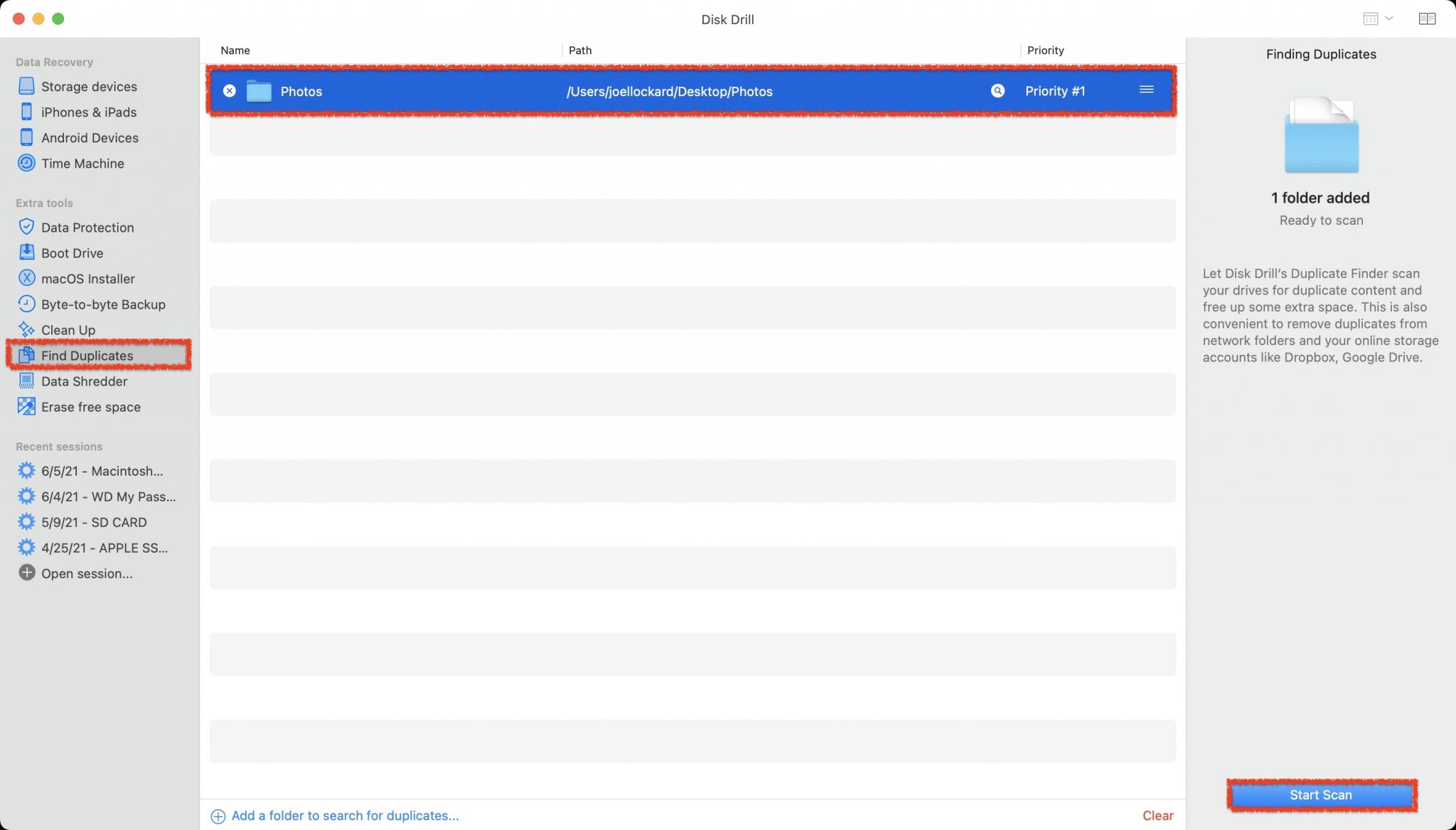1456x830 pixels.
Task: Click the Clean Up tool icon
Action: pos(25,329)
